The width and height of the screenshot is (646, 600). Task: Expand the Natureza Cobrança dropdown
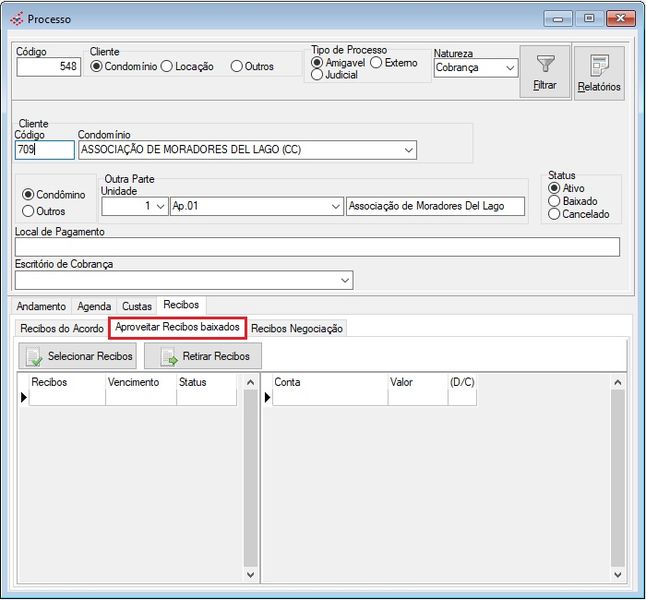[510, 69]
